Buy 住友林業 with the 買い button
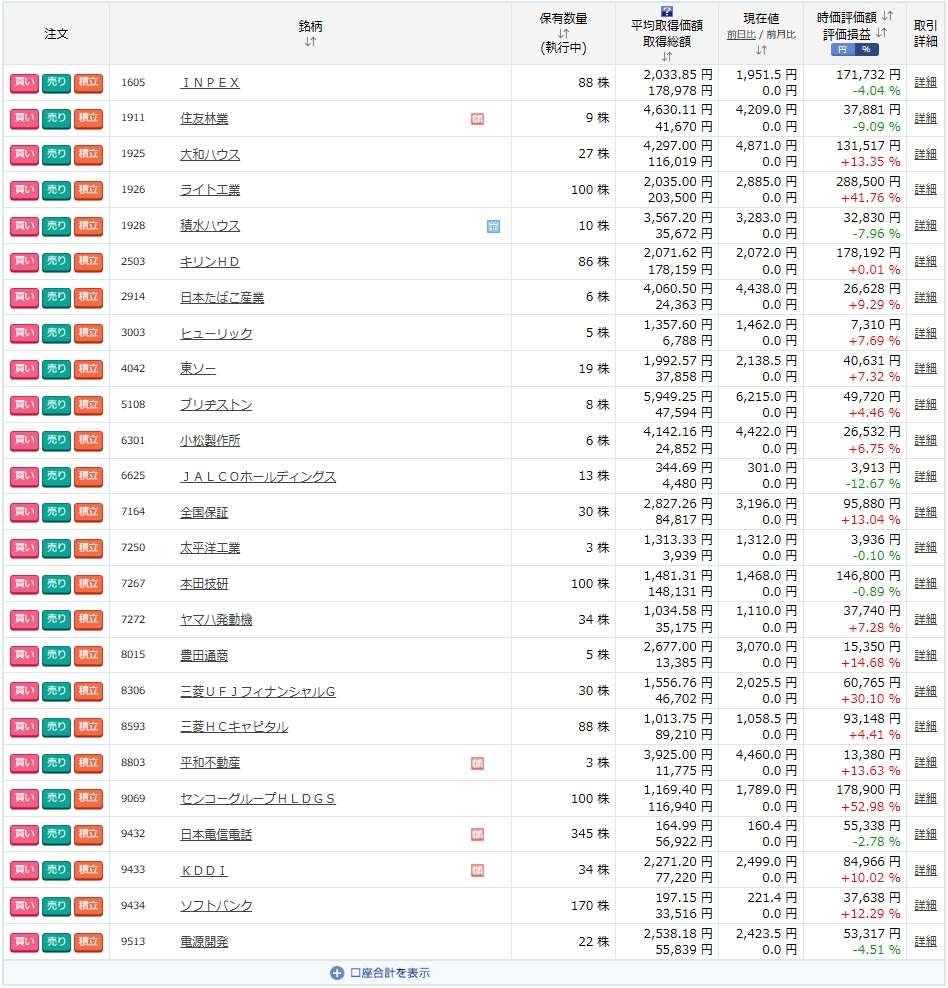This screenshot has width=948, height=988. 25,118
